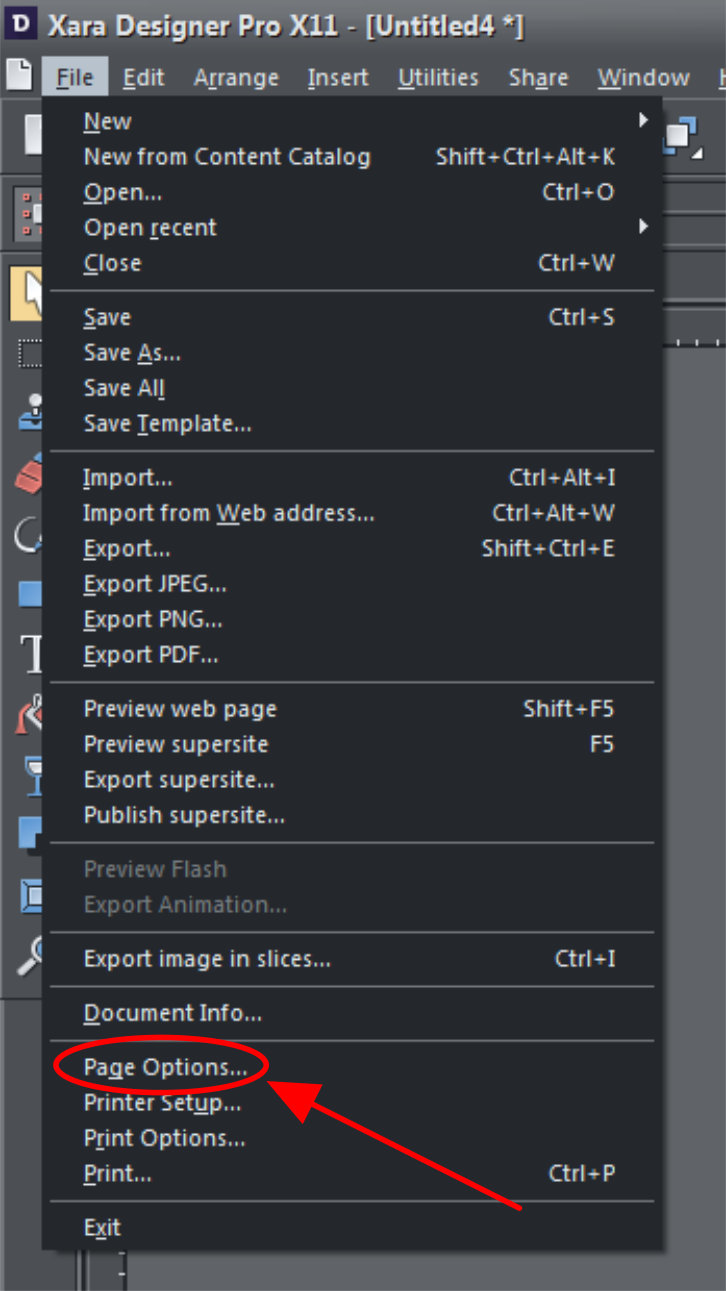Open the Edit menu
Screen dimensions: 726x1291
(143, 76)
